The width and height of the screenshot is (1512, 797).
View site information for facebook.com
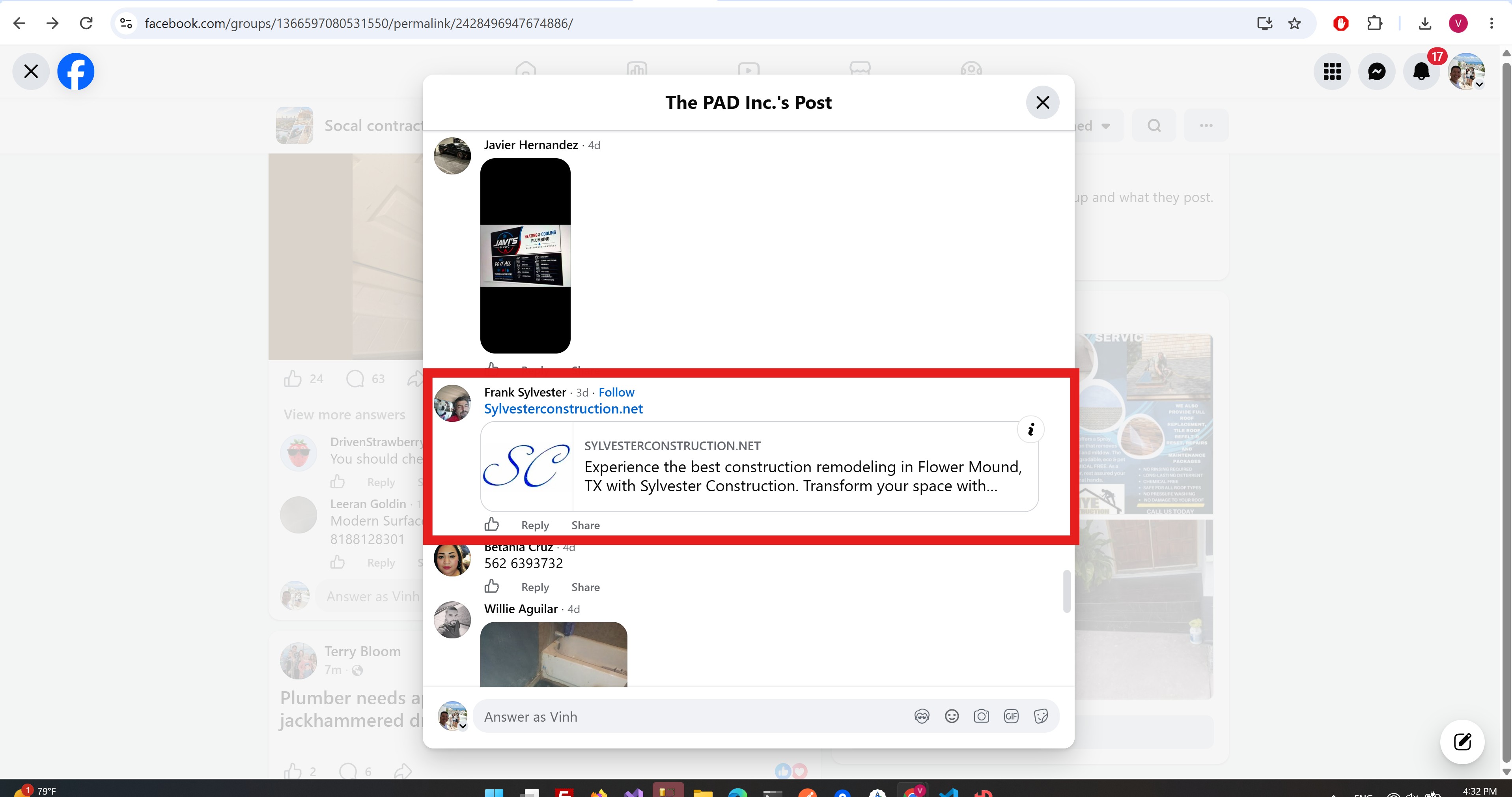pos(126,23)
